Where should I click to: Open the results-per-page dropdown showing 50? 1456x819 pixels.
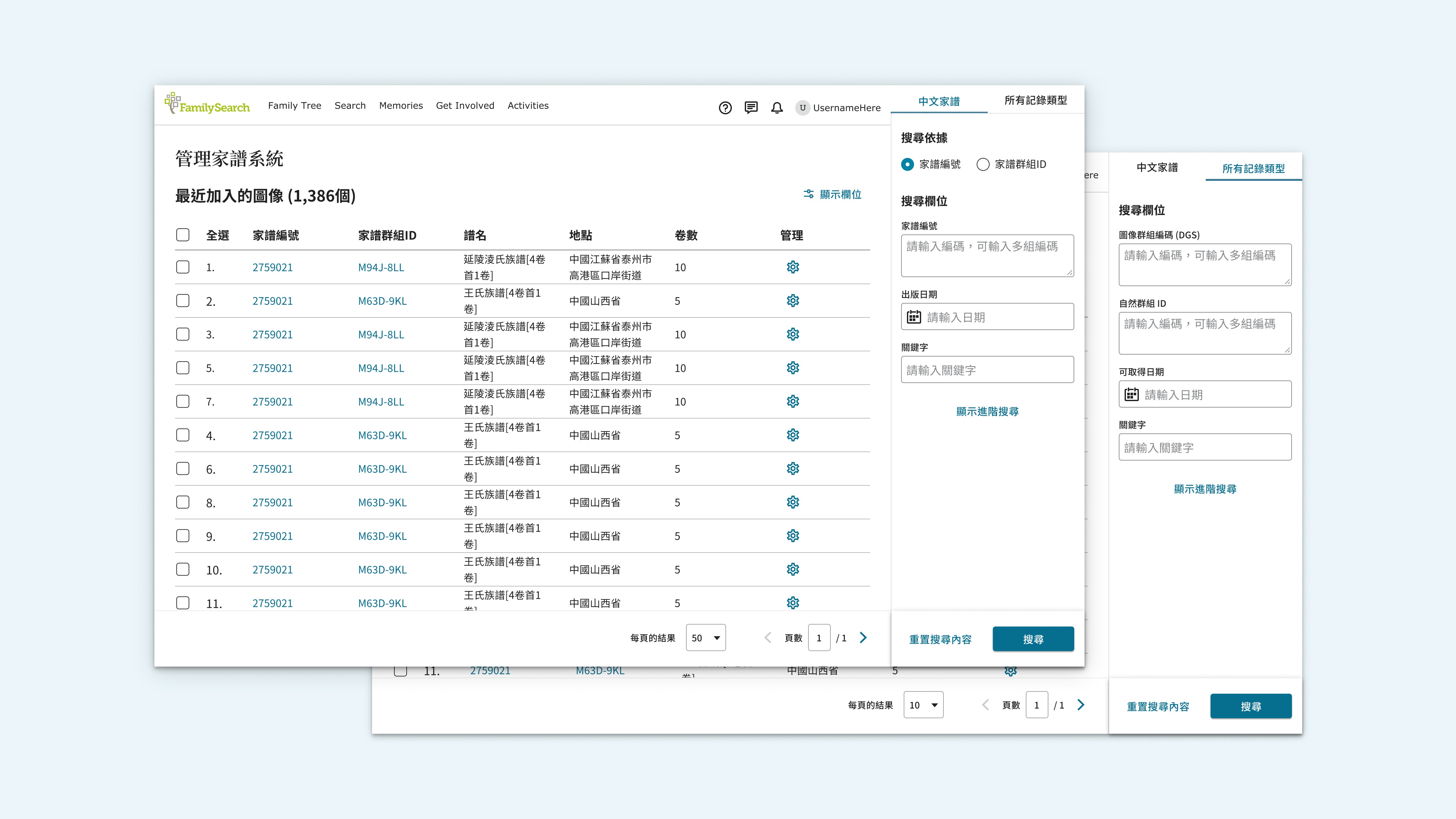[x=705, y=638]
